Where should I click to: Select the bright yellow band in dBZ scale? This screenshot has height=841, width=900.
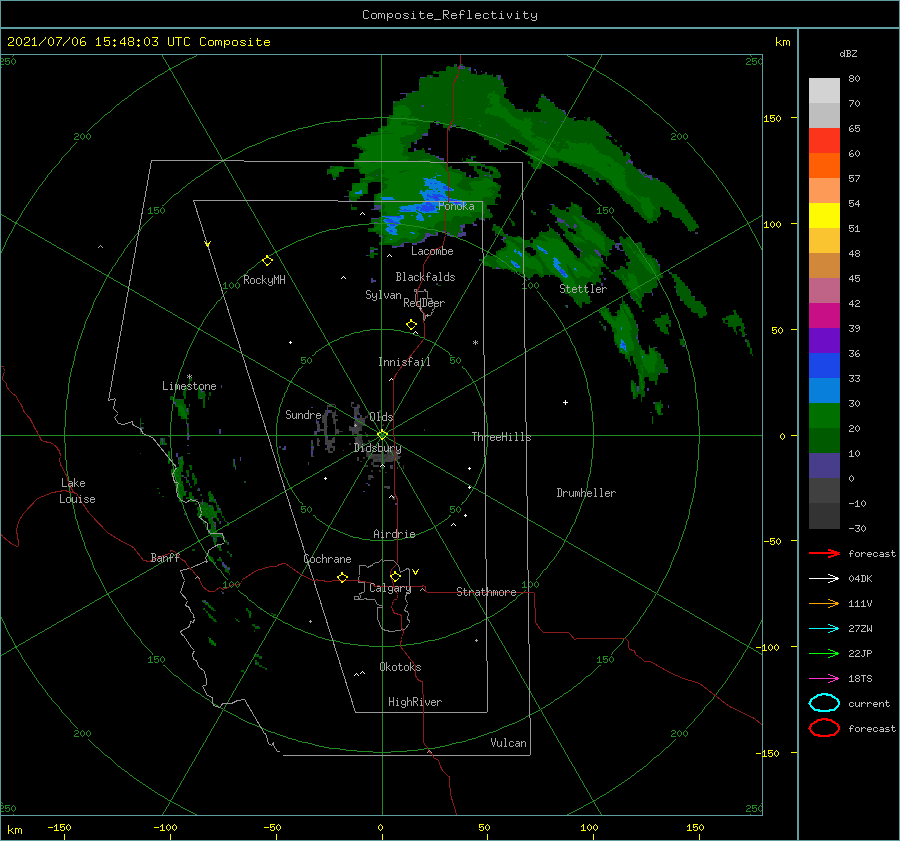[824, 216]
